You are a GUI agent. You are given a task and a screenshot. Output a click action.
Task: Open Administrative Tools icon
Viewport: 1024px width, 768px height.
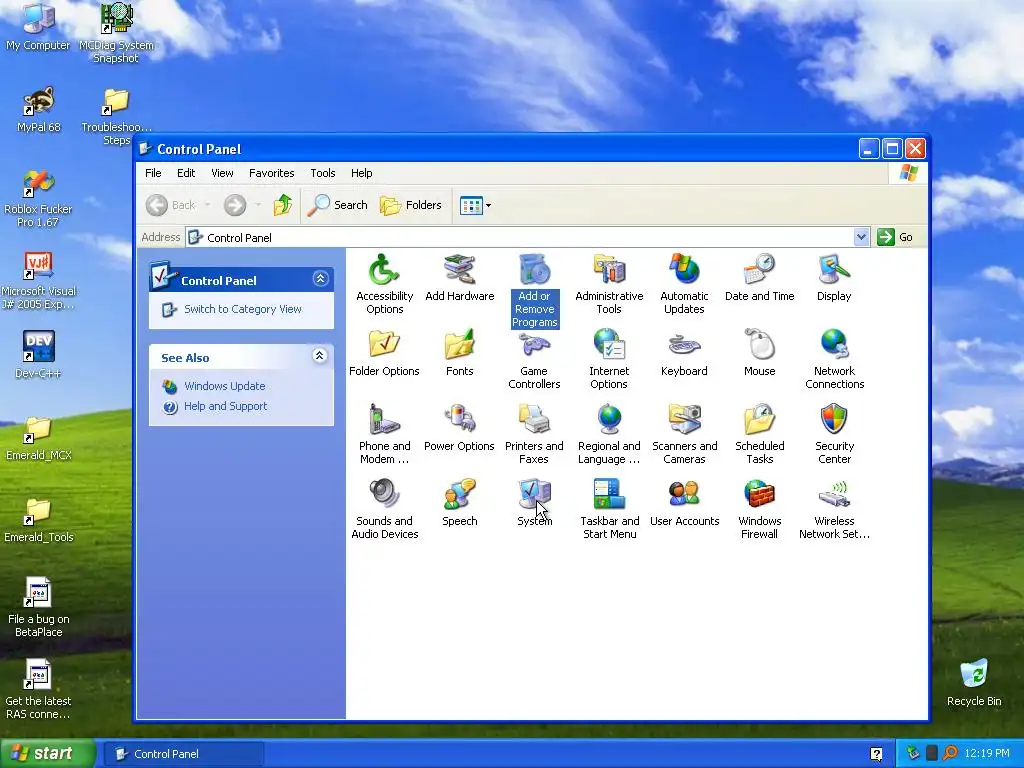click(x=609, y=285)
